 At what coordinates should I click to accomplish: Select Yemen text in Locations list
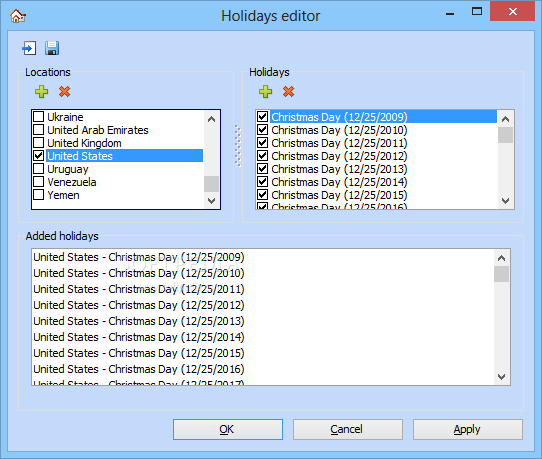pyautogui.click(x=63, y=195)
